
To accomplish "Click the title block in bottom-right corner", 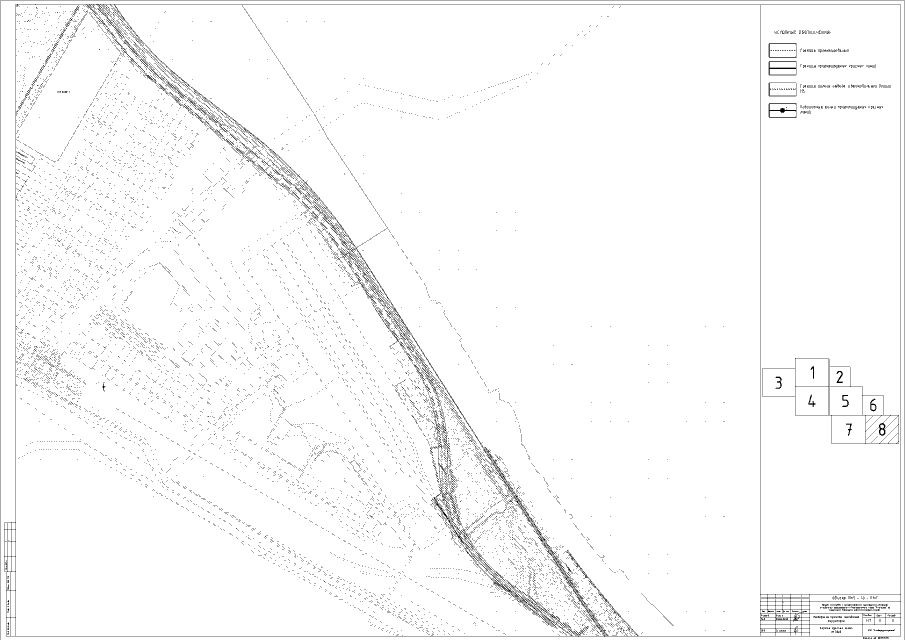I will click(830, 611).
